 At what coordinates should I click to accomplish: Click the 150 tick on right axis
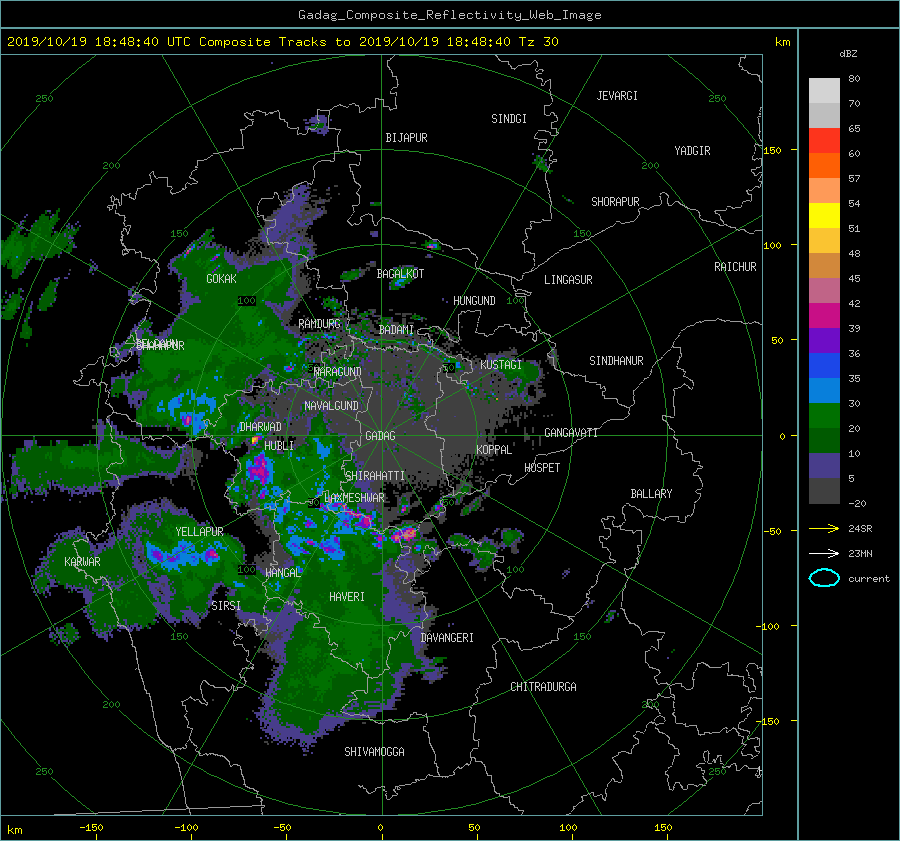coord(772,150)
